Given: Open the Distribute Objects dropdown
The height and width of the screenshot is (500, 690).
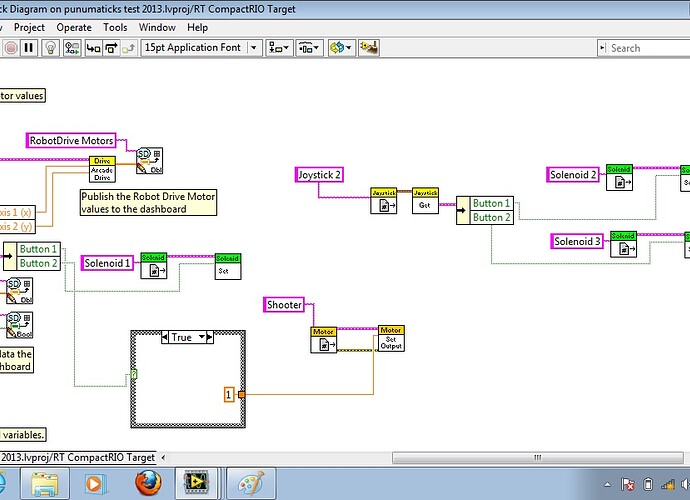Looking at the screenshot, I should [x=309, y=48].
